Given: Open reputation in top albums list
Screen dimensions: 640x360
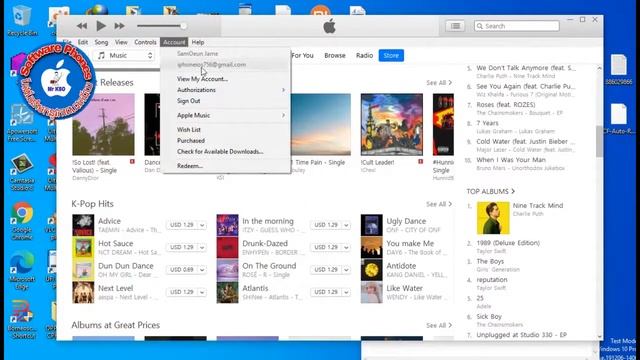Looking at the screenshot, I should click(x=492, y=280).
